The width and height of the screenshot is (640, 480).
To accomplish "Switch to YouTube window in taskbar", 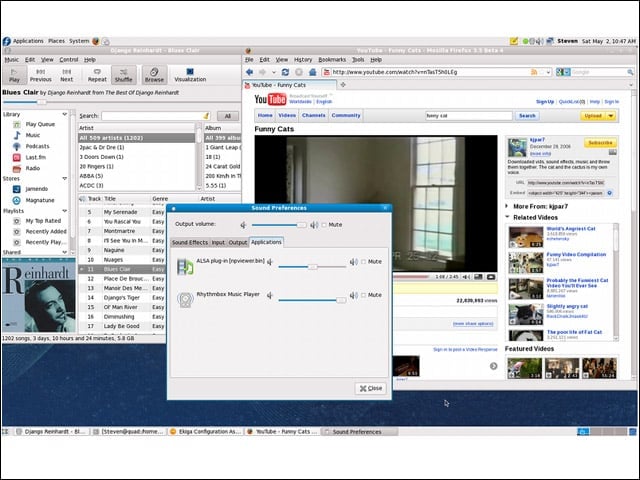I will [x=282, y=431].
